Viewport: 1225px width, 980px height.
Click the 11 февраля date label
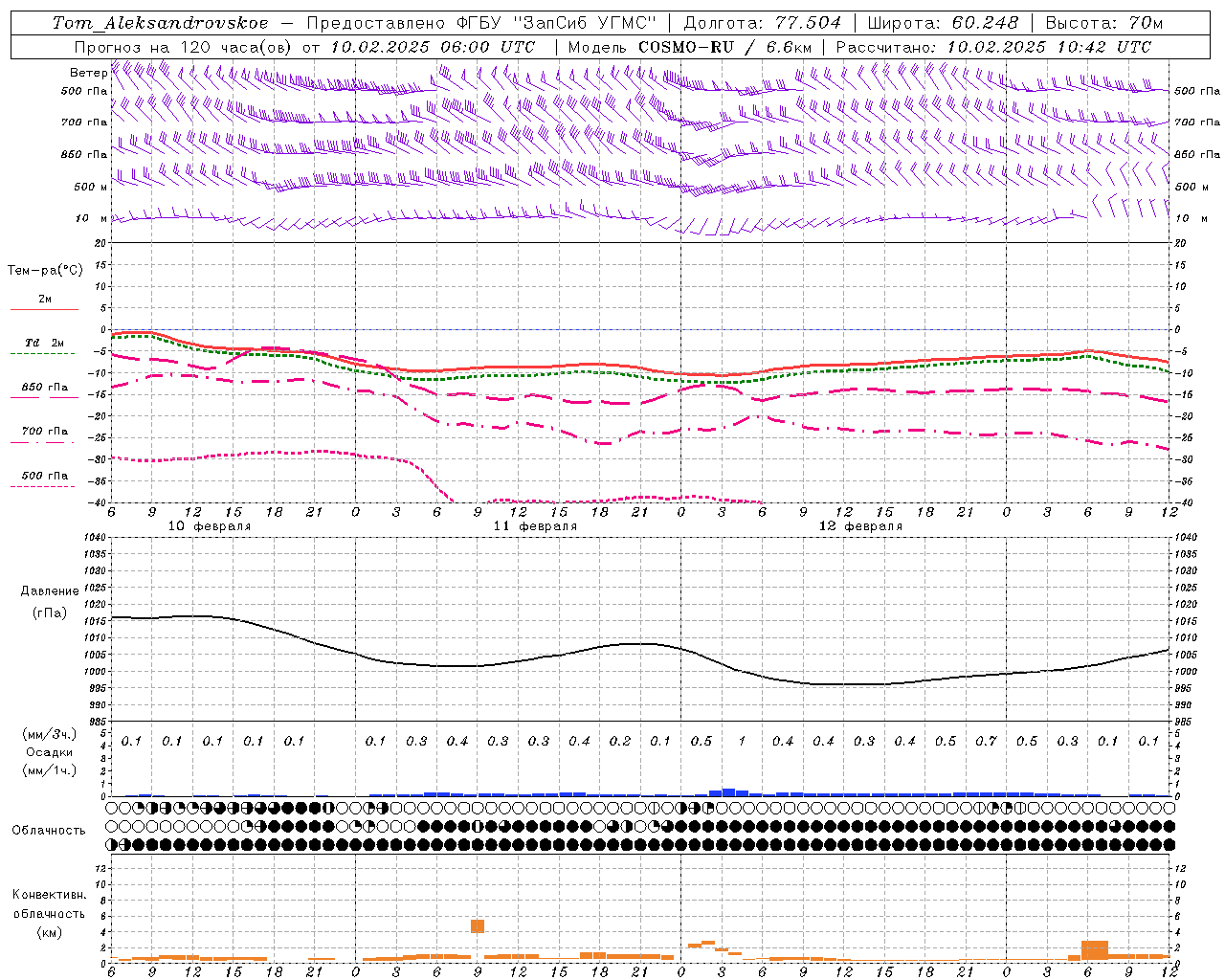[x=535, y=526]
